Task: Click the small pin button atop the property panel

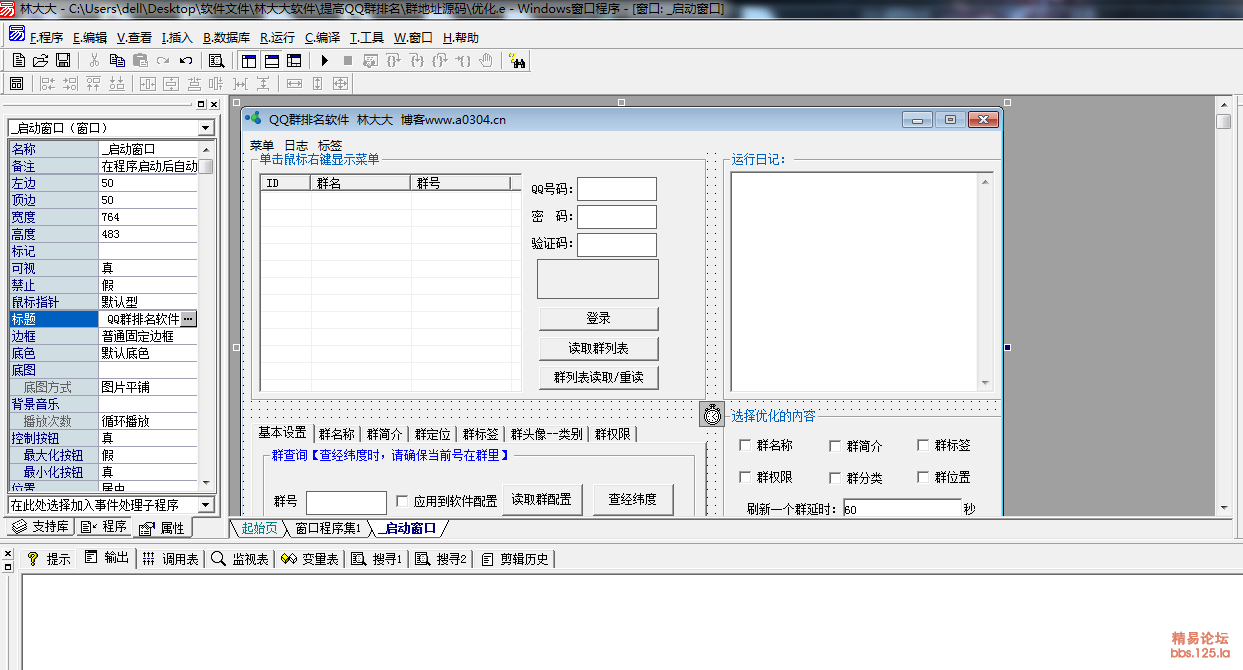Action: point(200,104)
